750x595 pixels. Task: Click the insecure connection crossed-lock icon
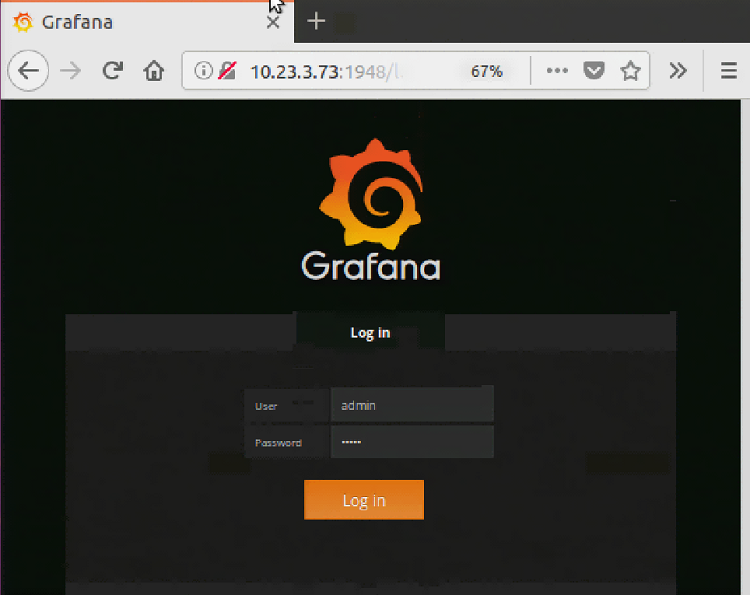point(227,71)
